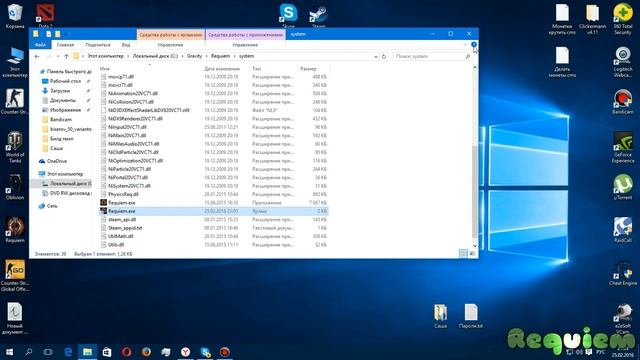The width and height of the screenshot is (640, 360).
Task: Open Управление tab under application tools
Action: tap(245, 45)
